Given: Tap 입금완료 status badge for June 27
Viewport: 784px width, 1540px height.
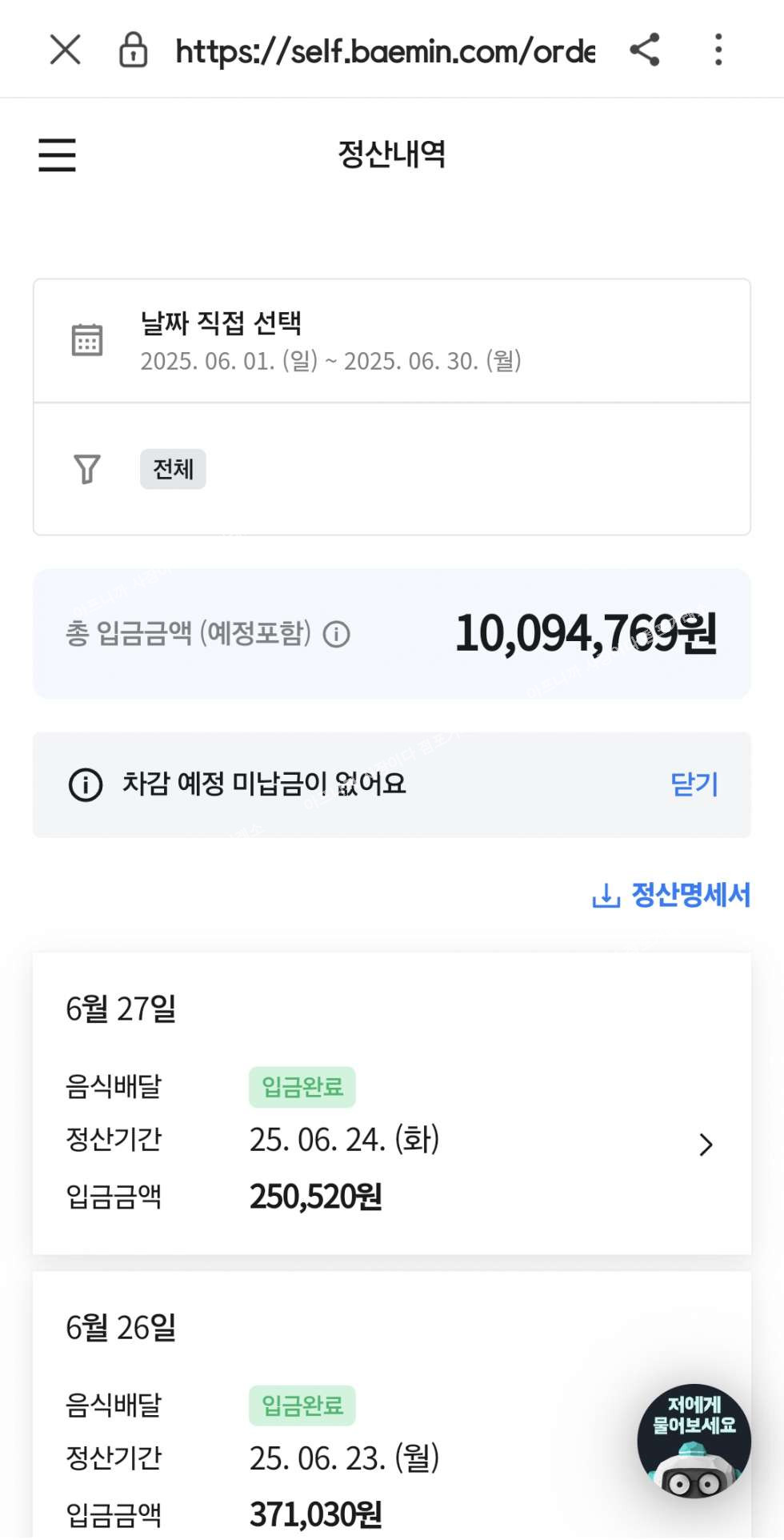Looking at the screenshot, I should [302, 1087].
